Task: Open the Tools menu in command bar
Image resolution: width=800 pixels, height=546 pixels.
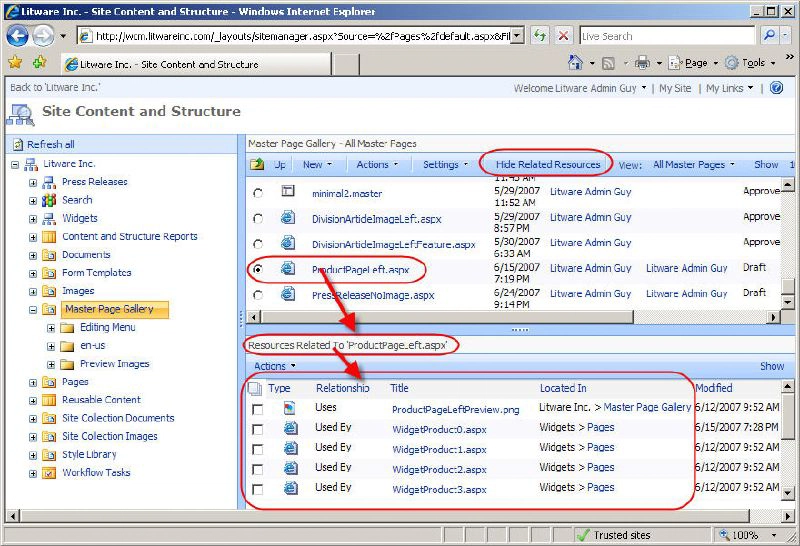Action: coord(751,63)
